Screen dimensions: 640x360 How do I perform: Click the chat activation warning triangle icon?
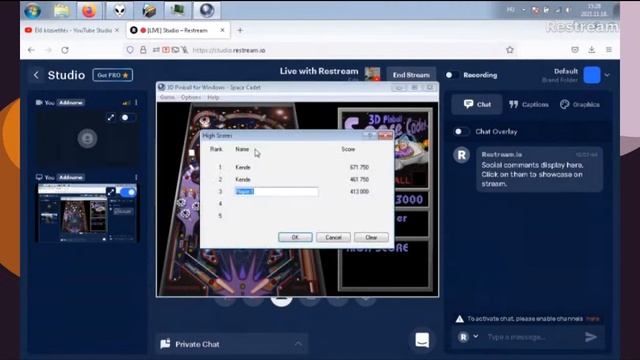click(x=460, y=319)
